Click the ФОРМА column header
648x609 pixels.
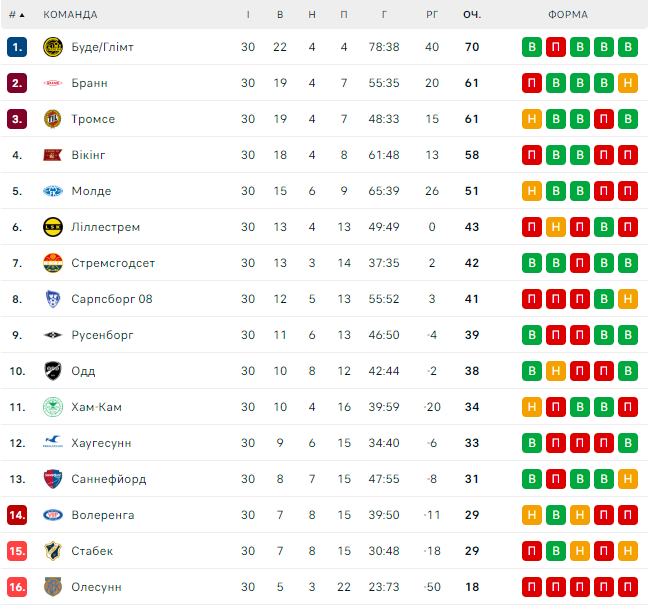tap(568, 15)
